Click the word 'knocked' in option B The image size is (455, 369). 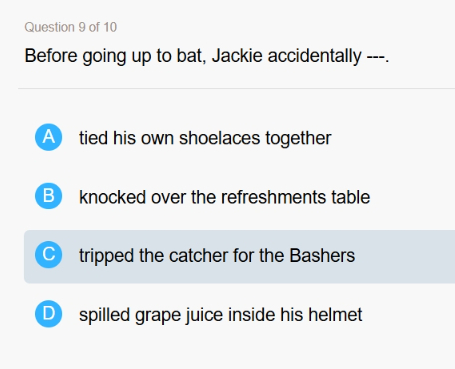pos(112,197)
